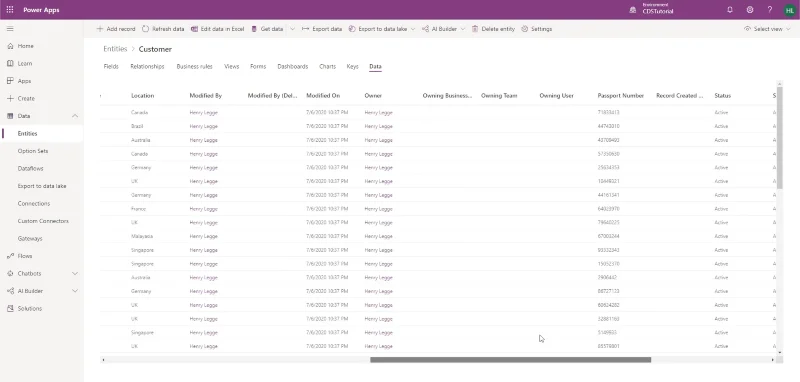Click the Modified On column header

point(323,95)
